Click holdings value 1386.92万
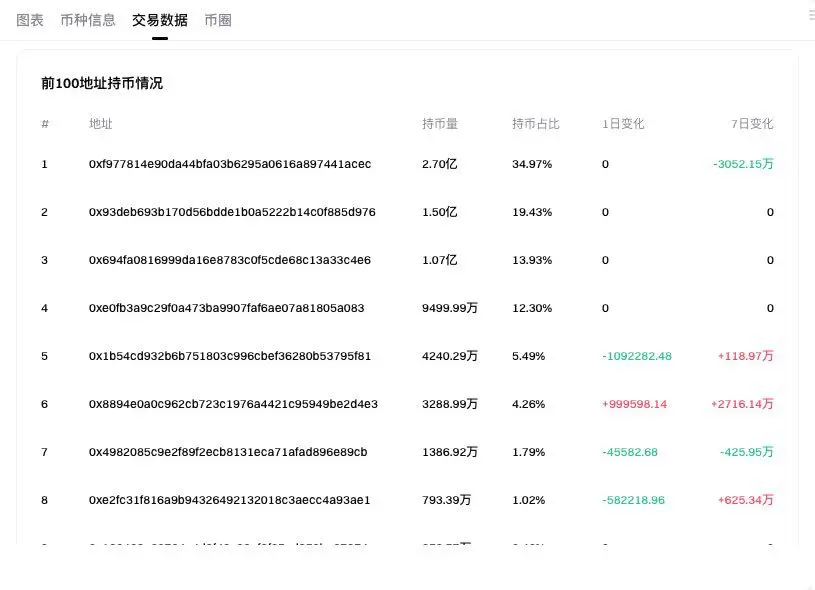Viewport: 815px width, 590px height. 450,452
